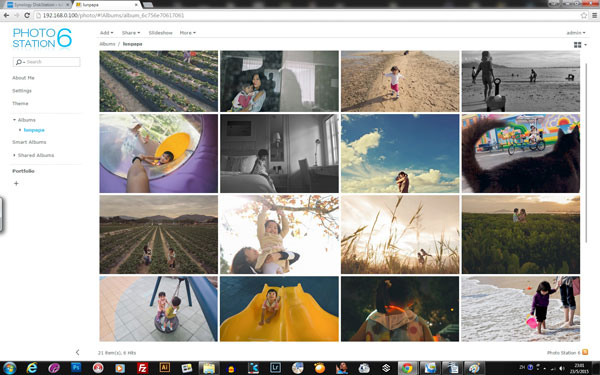Screen dimensions: 600x375
Task: Click the Photo Station 6 logo
Action: coord(42,38)
